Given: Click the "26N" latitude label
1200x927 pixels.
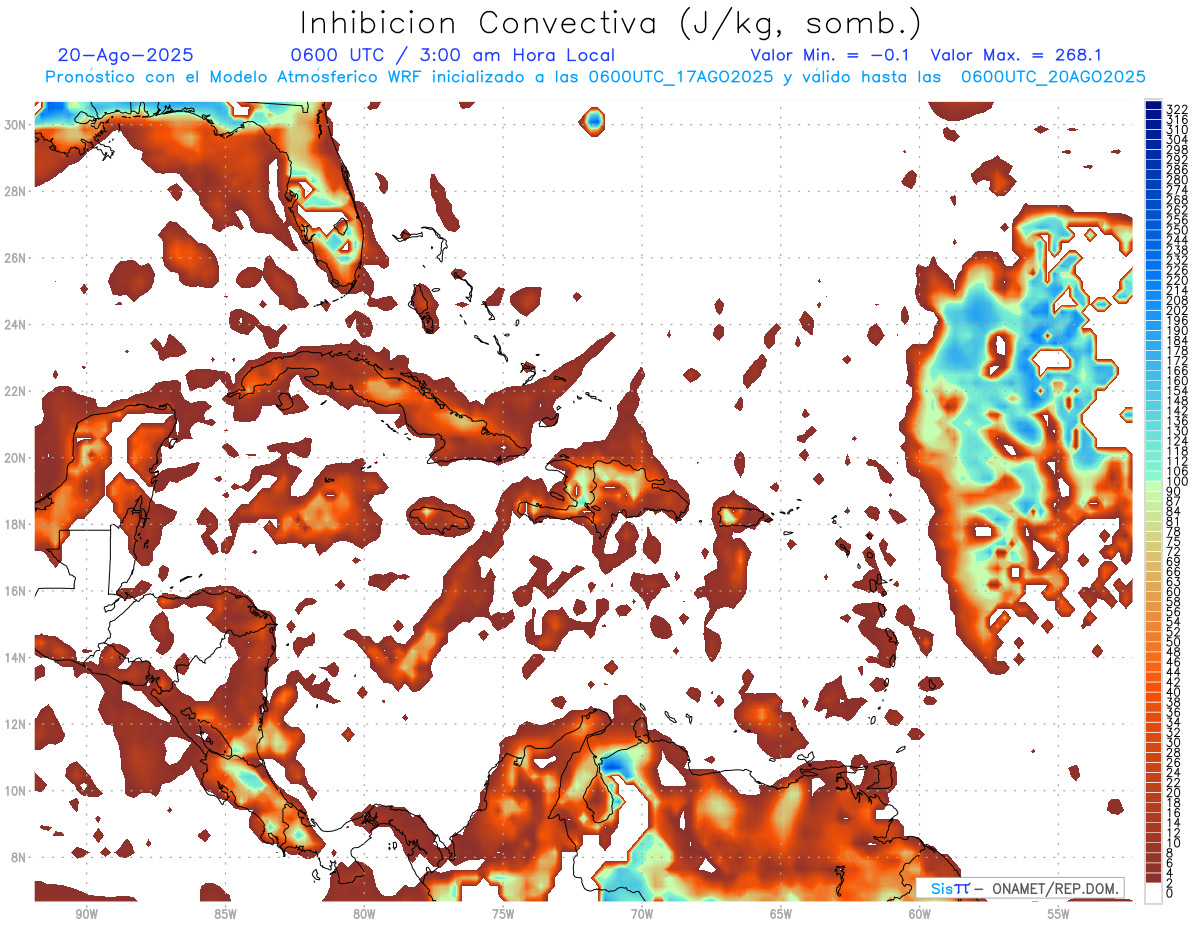Looking at the screenshot, I should pyautogui.click(x=16, y=258).
